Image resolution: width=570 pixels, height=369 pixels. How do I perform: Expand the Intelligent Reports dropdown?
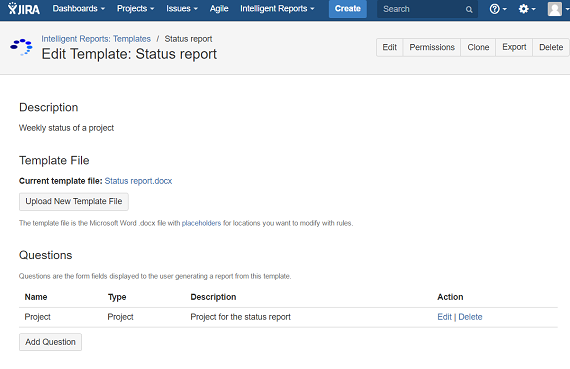277,8
